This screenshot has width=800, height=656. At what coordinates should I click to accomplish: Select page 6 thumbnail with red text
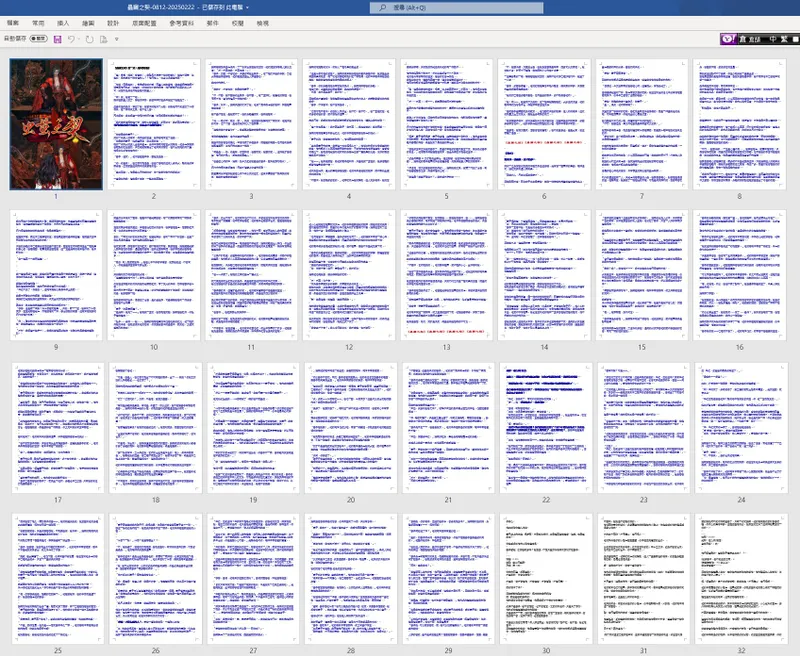pyautogui.click(x=544, y=124)
